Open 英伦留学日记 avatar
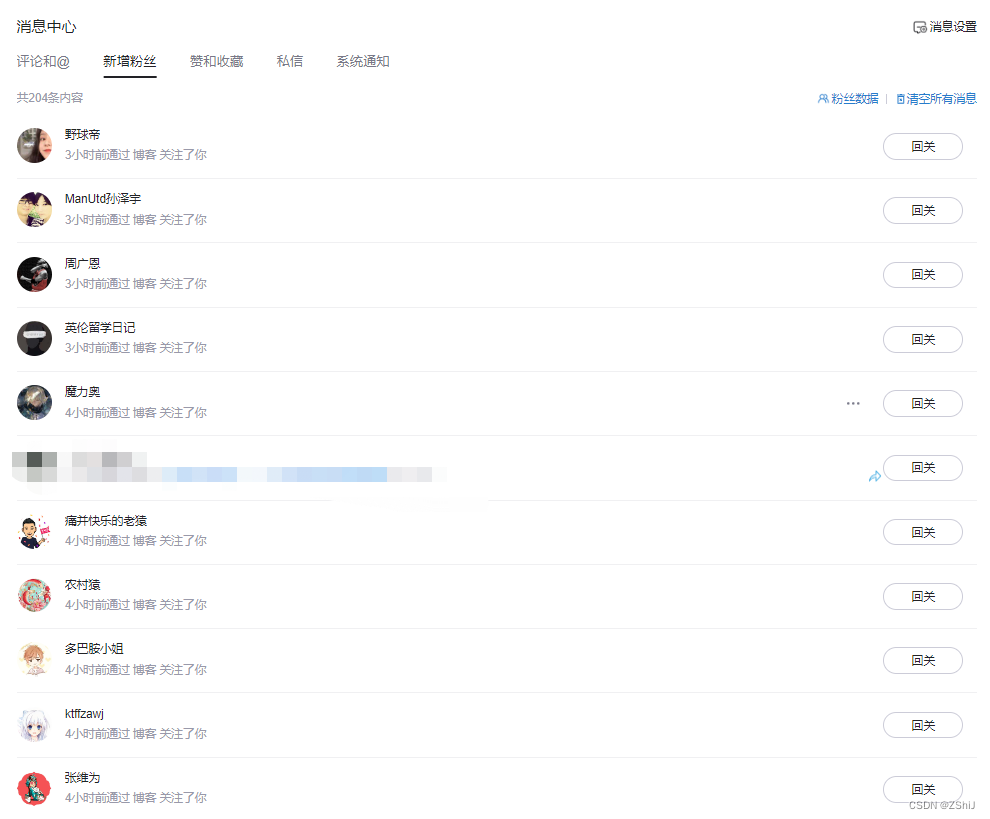 tap(34, 338)
